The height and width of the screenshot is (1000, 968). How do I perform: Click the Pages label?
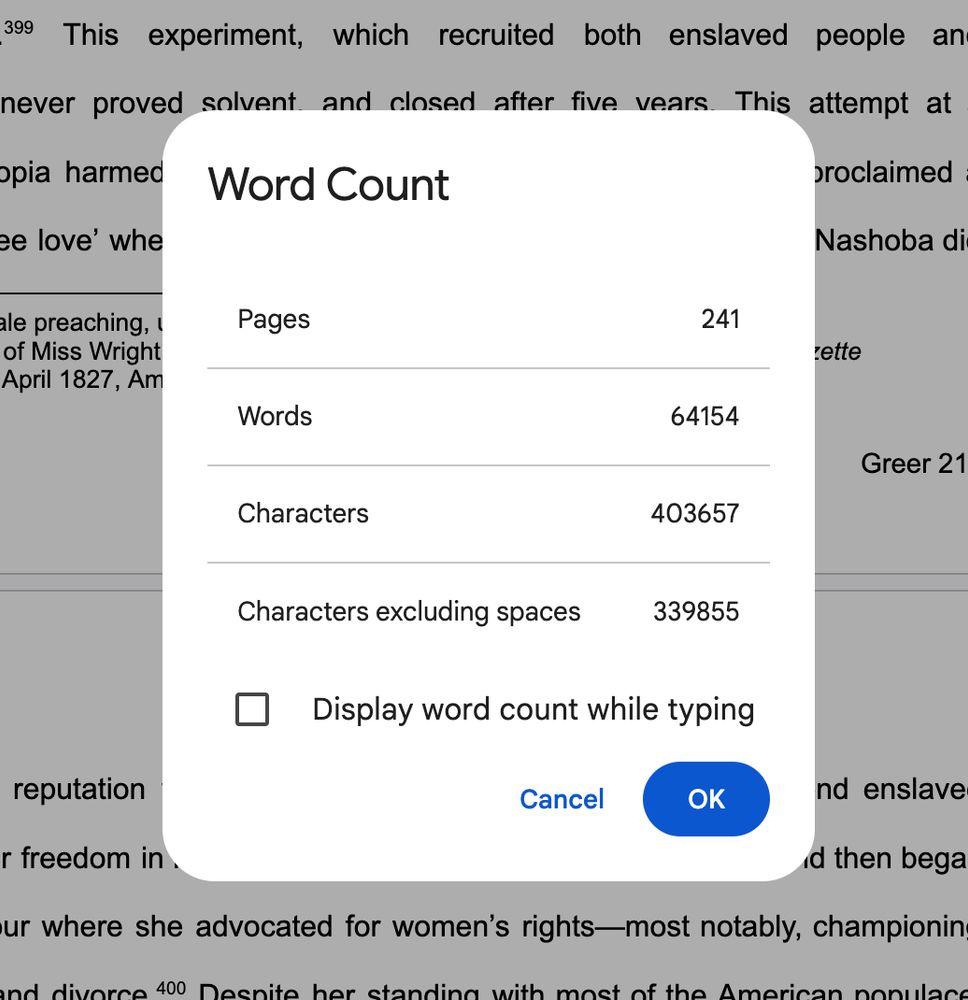coord(274,320)
